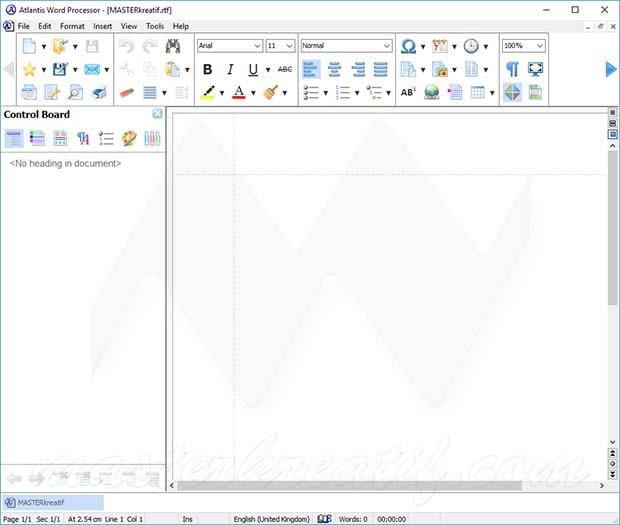Image resolution: width=620 pixels, height=525 pixels.
Task: Toggle the Ins insert mode indicator
Action: tap(187, 519)
